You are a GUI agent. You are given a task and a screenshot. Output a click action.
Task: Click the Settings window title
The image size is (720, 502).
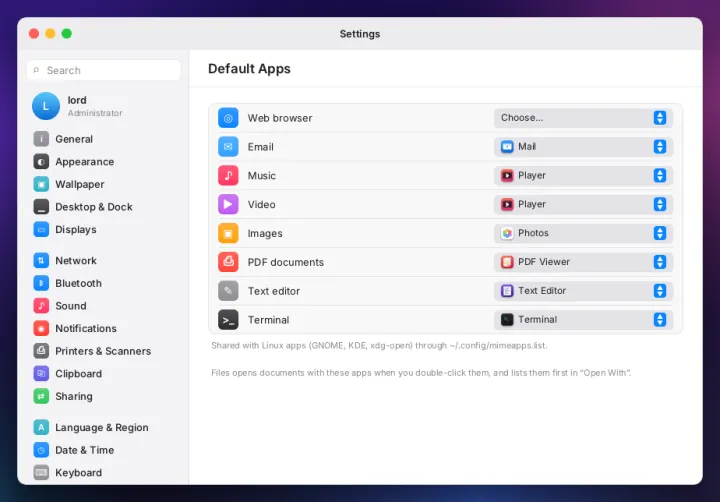click(360, 34)
